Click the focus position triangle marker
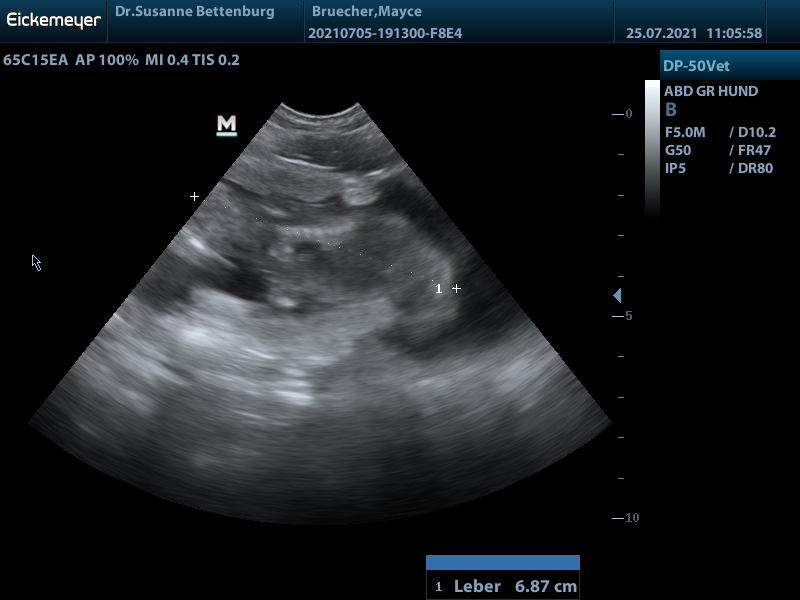This screenshot has height=600, width=800. click(x=617, y=296)
